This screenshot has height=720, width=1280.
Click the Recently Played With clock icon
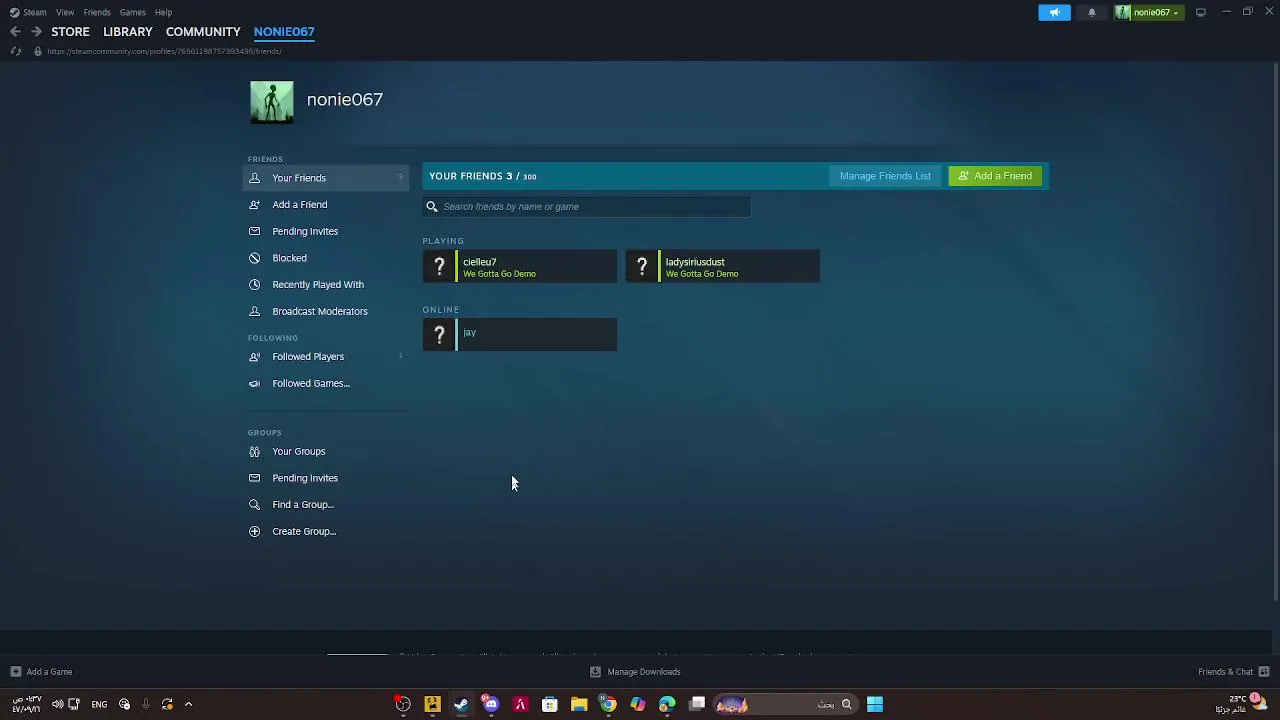tap(254, 284)
